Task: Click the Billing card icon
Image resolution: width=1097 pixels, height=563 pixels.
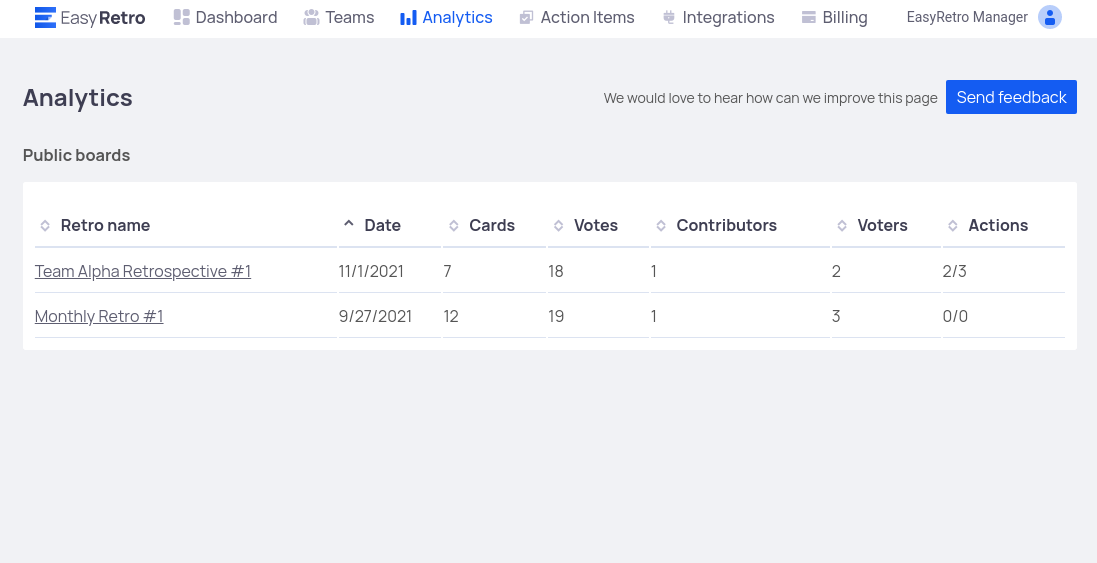Action: tap(809, 17)
